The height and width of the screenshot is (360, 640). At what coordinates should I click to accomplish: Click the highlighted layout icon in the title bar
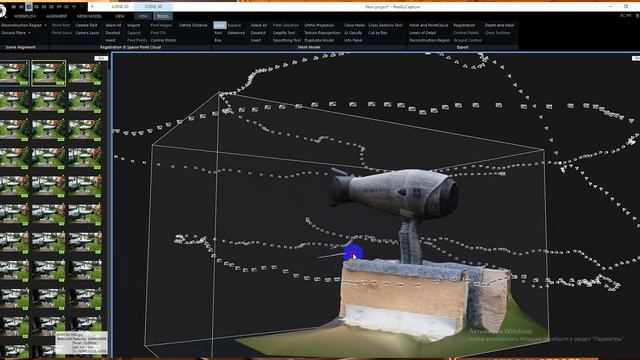click(29, 7)
